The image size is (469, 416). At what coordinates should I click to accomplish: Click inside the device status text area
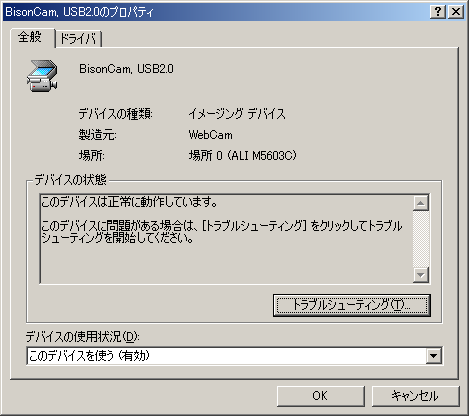coord(226,239)
